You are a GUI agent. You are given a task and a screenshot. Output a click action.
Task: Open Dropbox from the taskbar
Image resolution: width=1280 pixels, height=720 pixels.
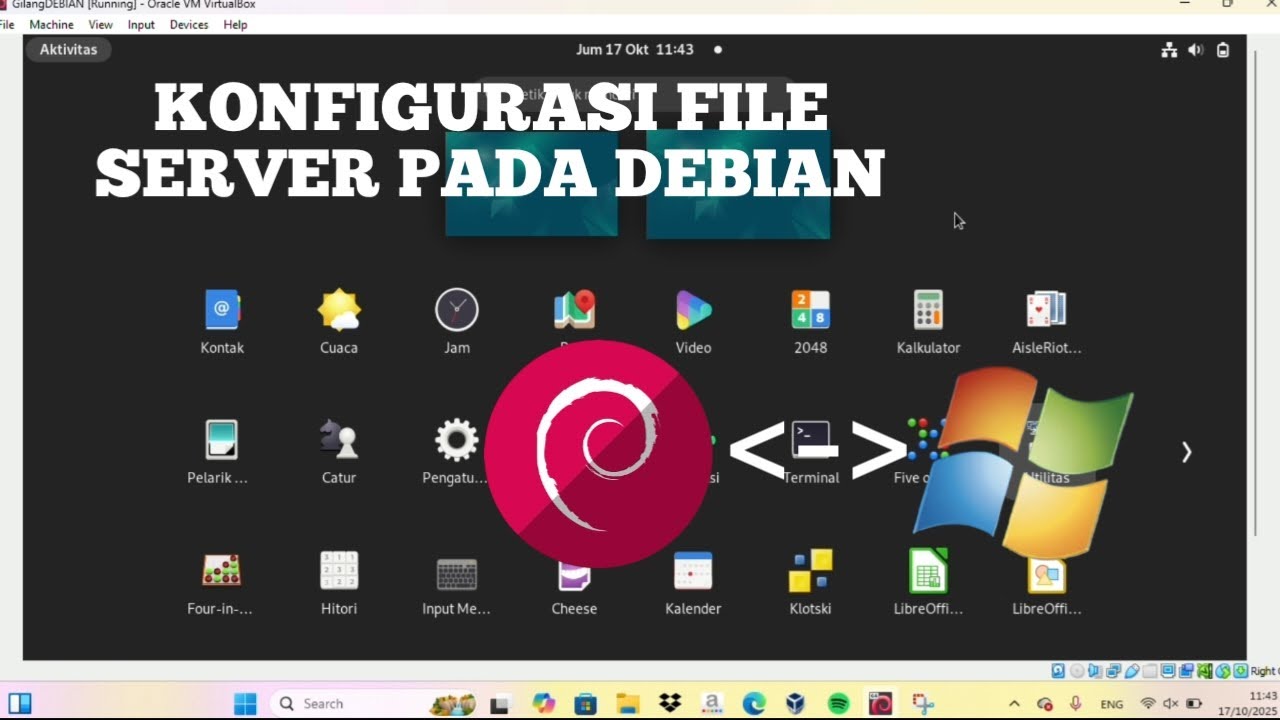pyautogui.click(x=670, y=704)
